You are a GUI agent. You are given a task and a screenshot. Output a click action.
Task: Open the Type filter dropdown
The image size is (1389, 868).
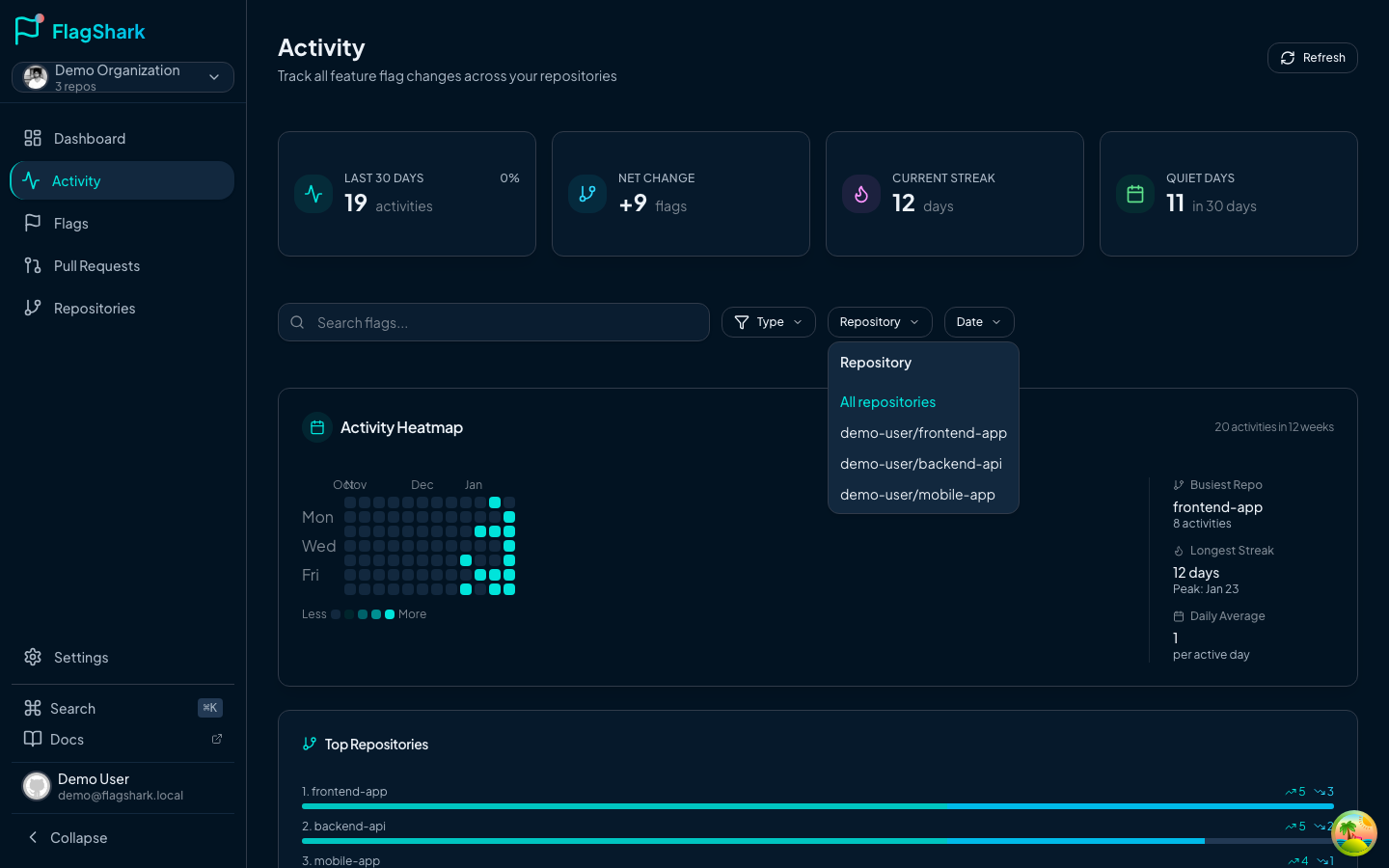(768, 322)
